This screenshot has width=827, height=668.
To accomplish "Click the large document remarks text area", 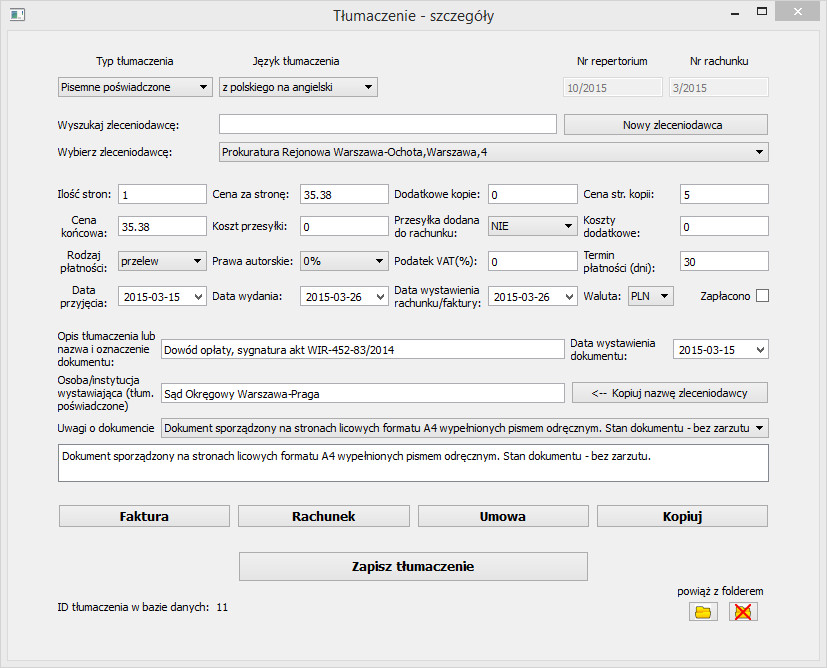I will [x=413, y=463].
